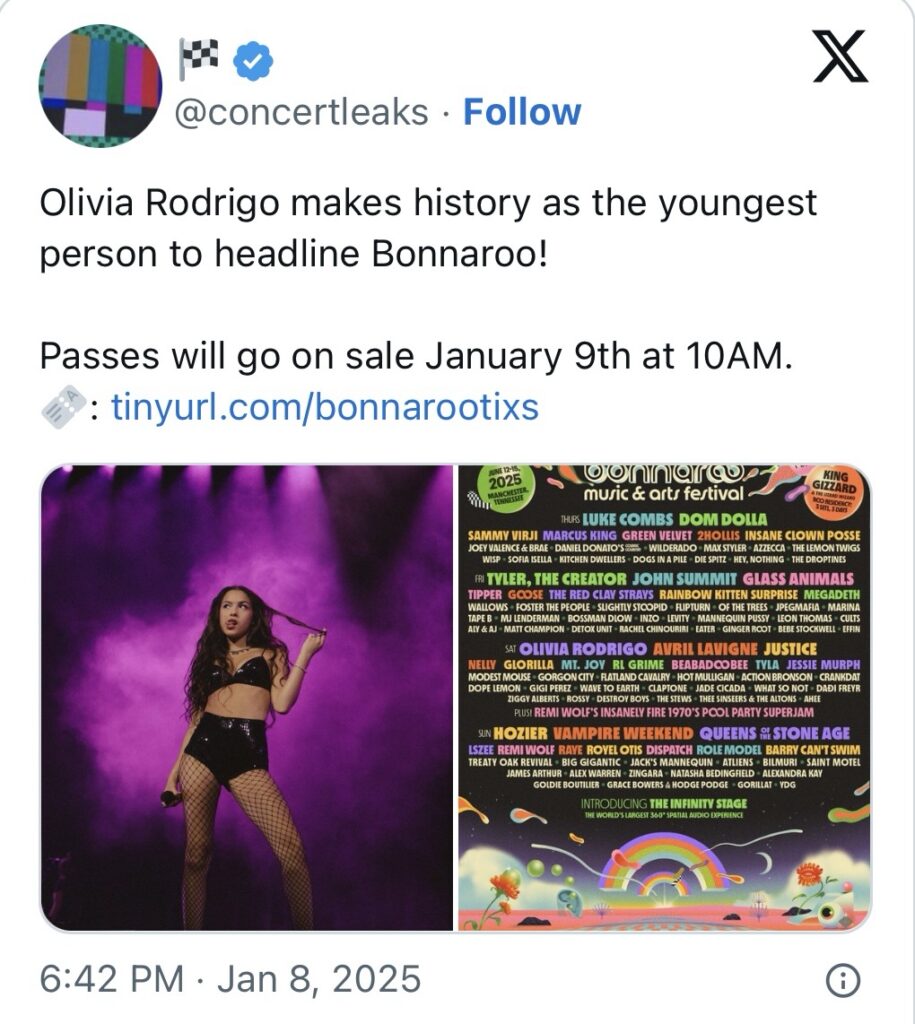Open the purple stage performance photo
915x1024 pixels.
tap(247, 697)
